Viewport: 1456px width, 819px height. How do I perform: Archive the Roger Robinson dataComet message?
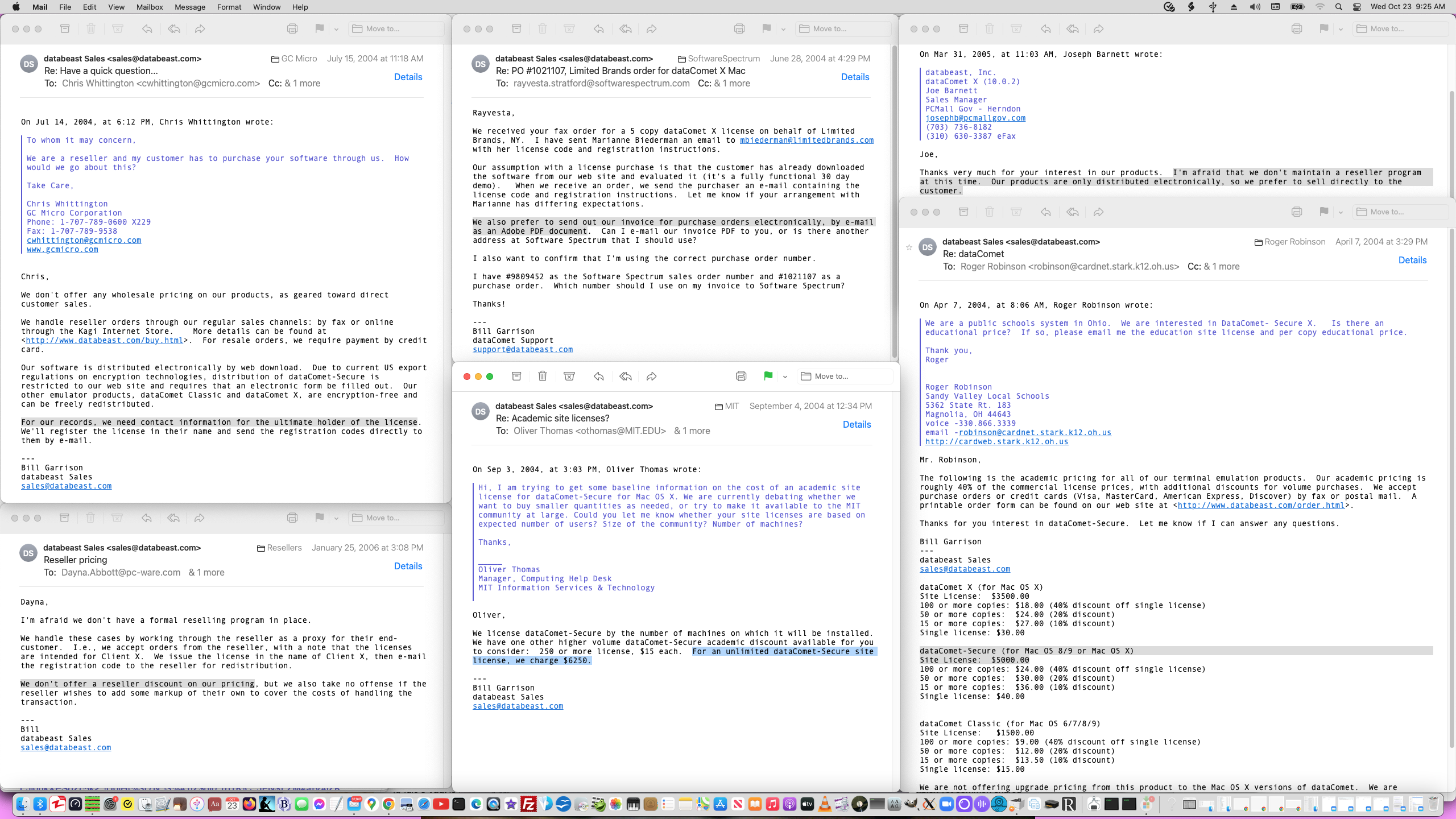[x=963, y=212]
